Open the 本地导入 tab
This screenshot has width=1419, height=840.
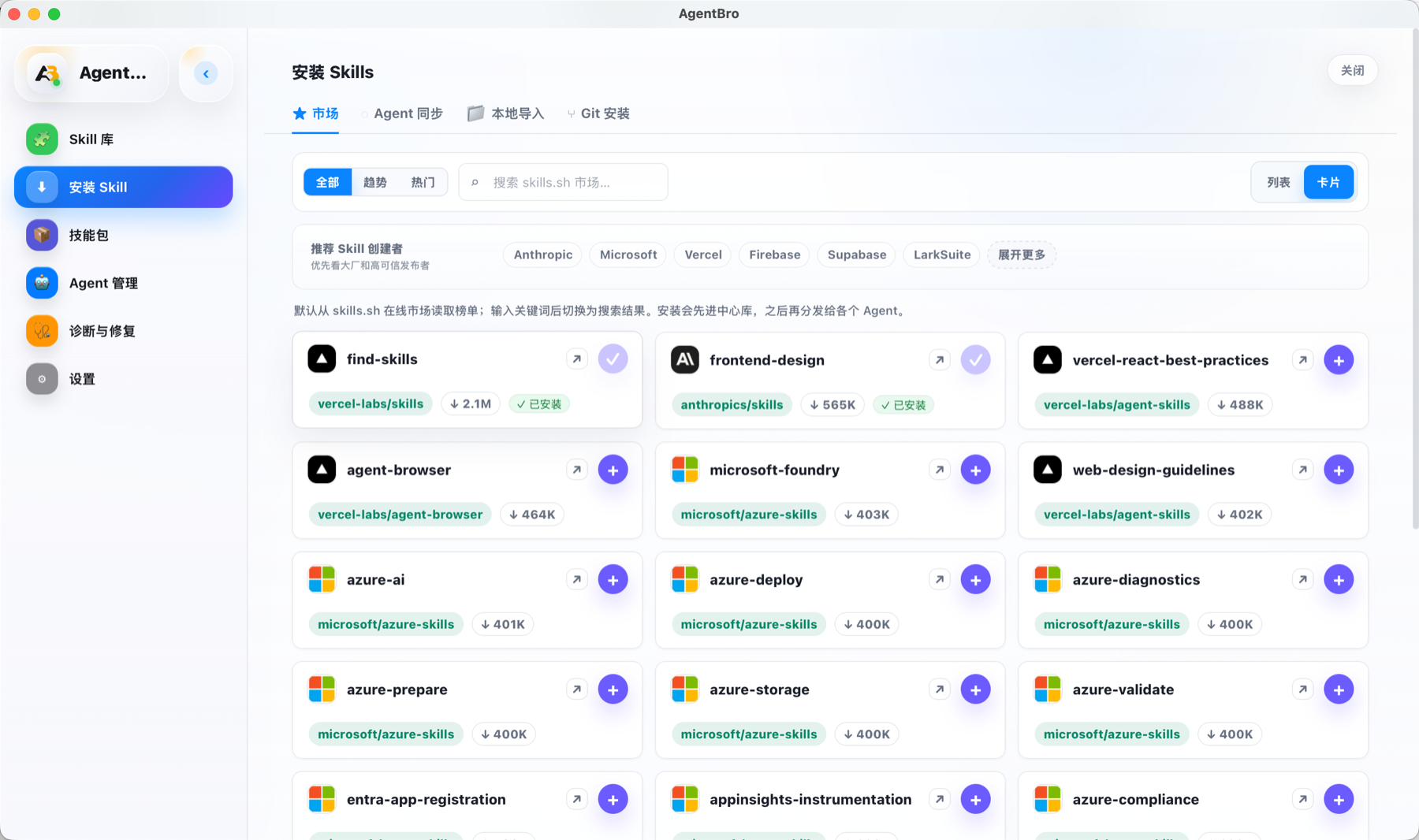(505, 113)
